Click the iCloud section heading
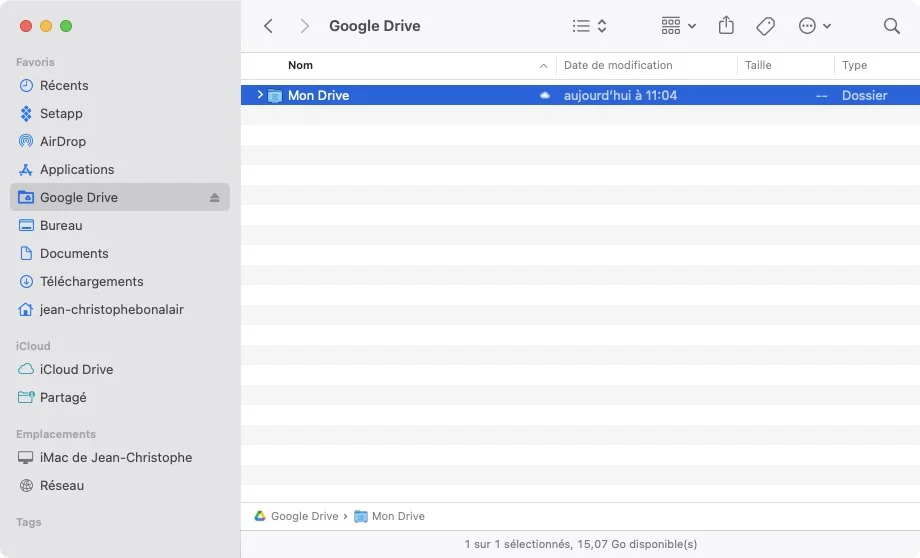The height and width of the screenshot is (558, 920). click(33, 346)
